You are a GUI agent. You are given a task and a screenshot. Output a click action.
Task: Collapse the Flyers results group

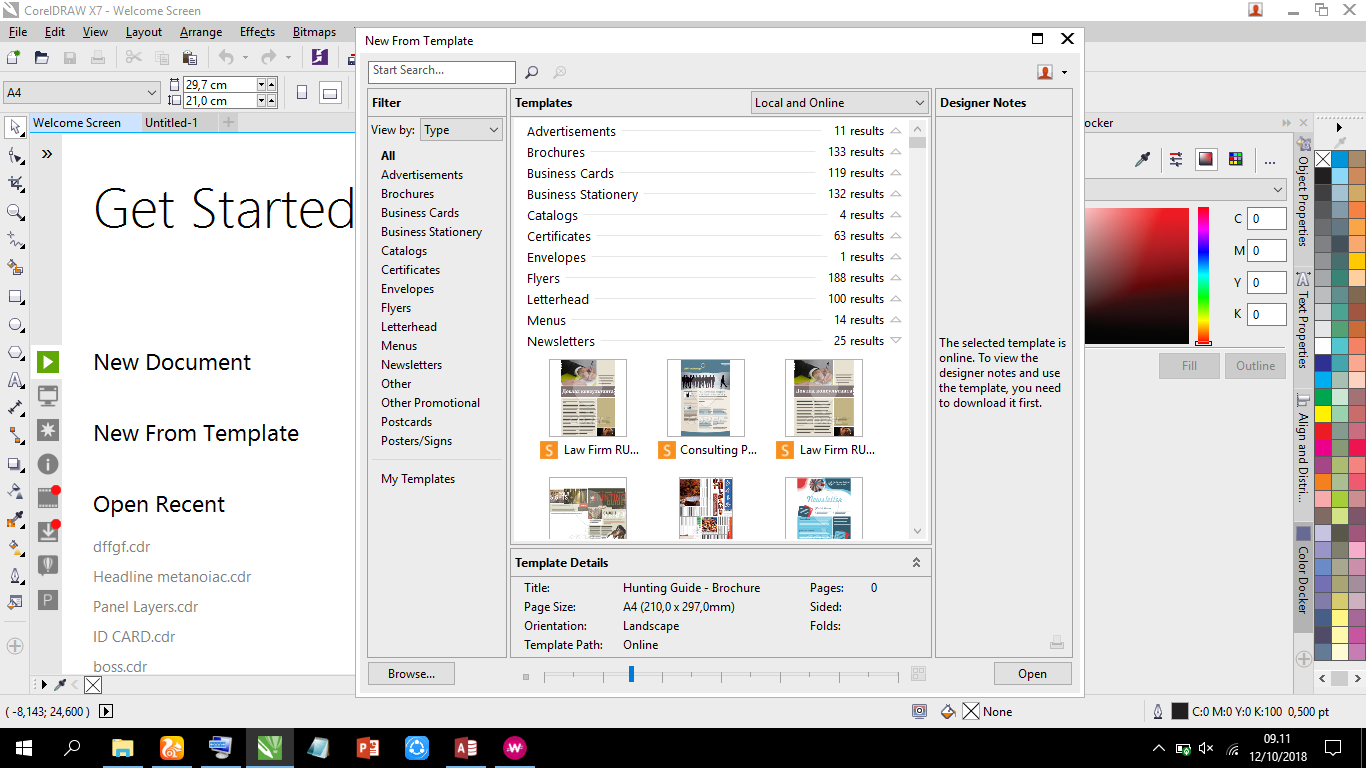click(896, 278)
